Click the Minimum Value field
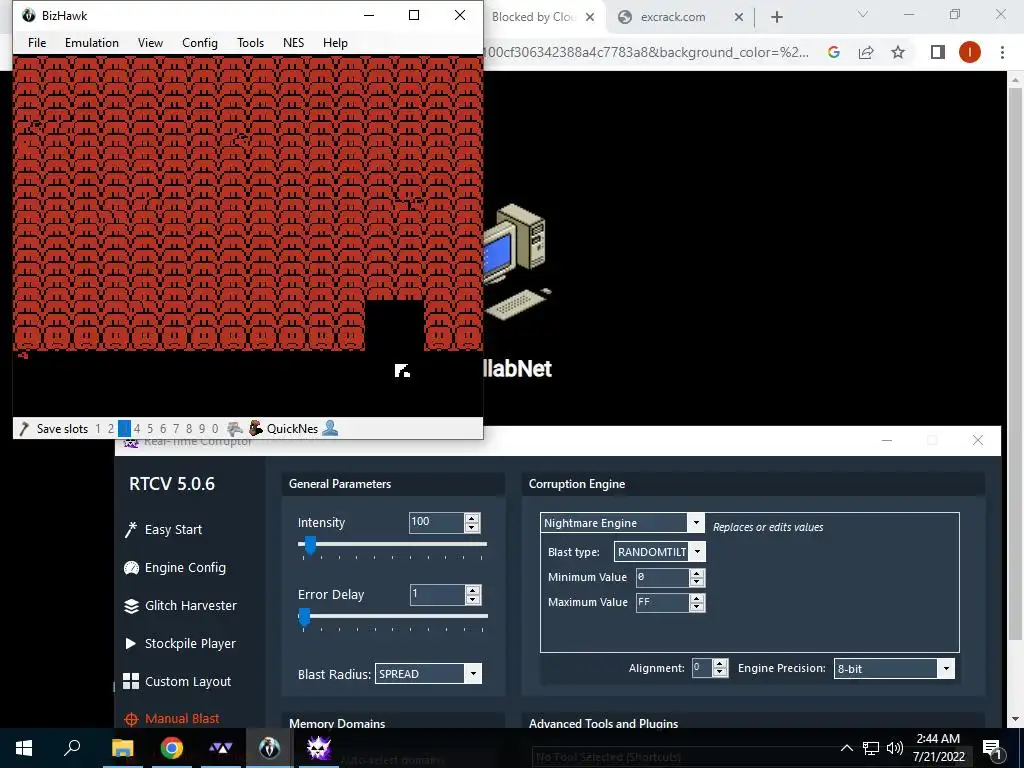 pos(662,577)
